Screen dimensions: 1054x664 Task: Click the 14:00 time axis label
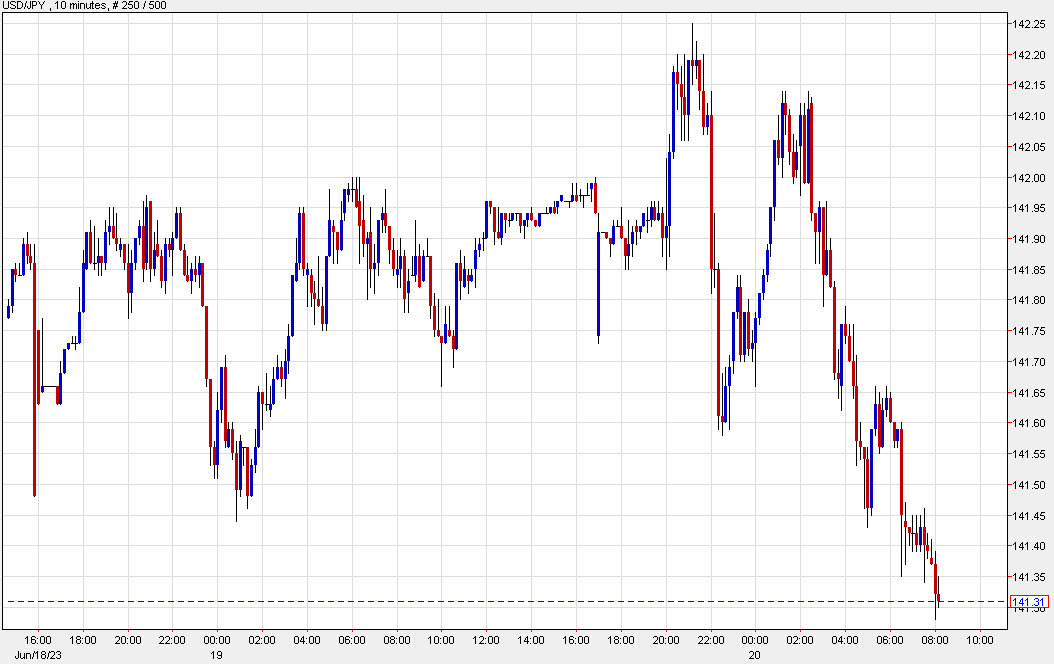coord(531,640)
